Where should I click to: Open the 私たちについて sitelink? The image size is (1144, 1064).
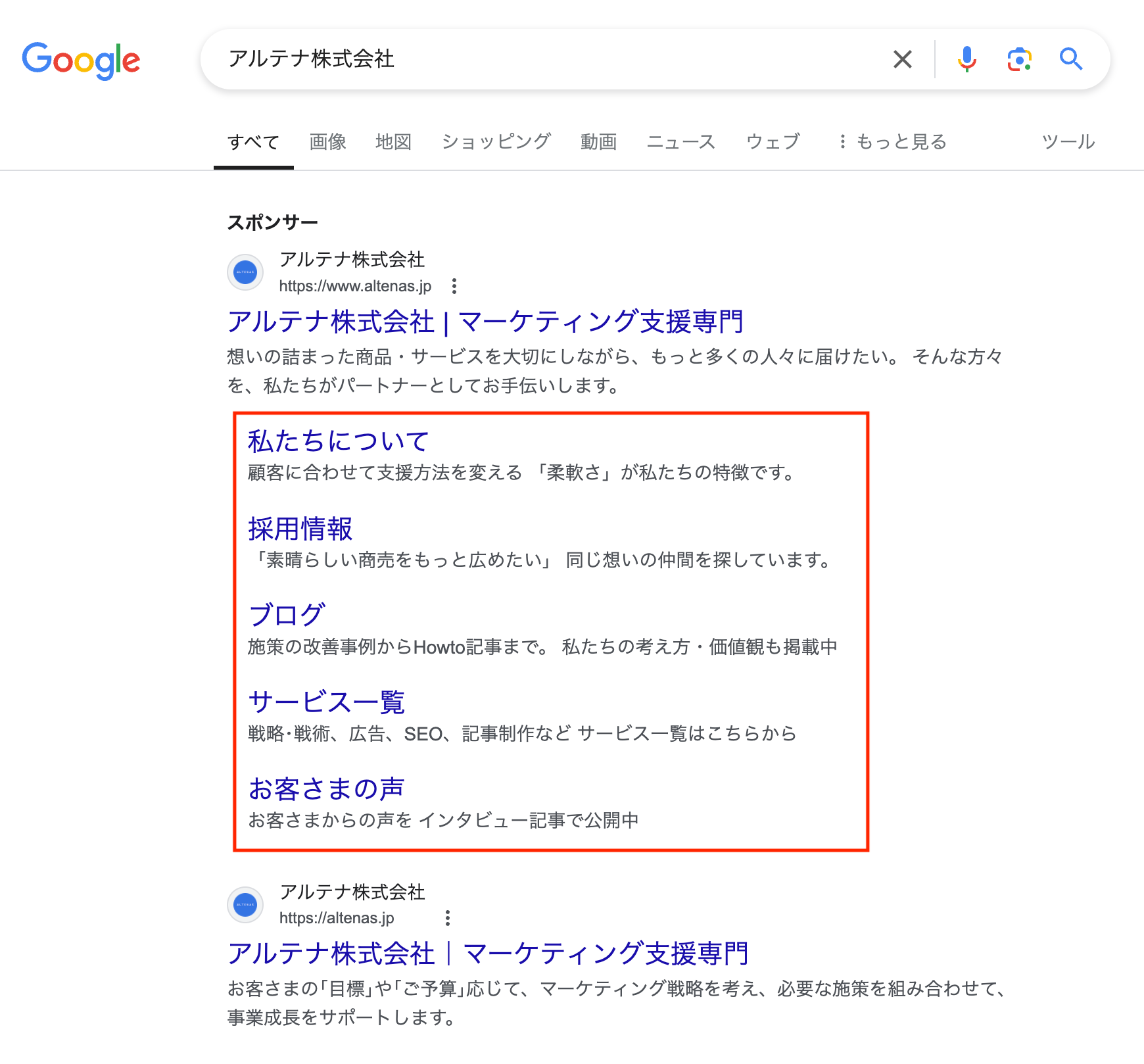coord(339,441)
